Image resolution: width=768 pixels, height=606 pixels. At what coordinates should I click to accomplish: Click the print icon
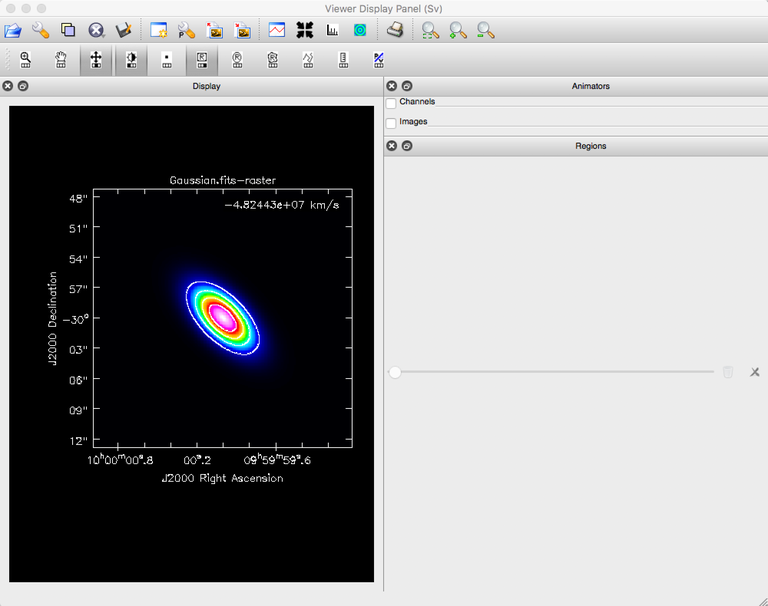coord(395,30)
